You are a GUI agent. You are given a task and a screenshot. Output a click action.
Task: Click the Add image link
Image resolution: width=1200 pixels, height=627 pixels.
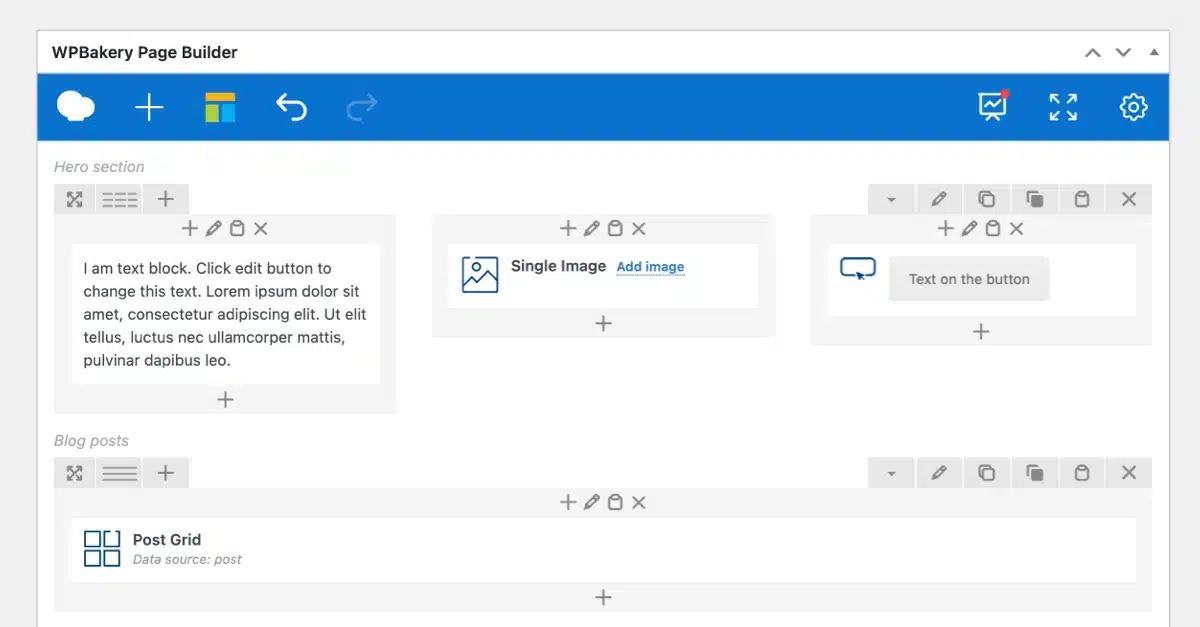[650, 266]
